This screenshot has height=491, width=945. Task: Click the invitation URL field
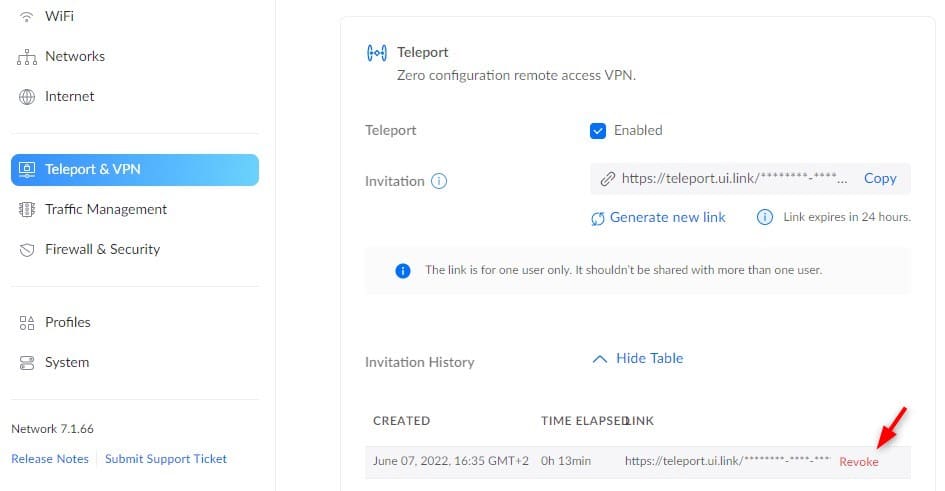750,179
